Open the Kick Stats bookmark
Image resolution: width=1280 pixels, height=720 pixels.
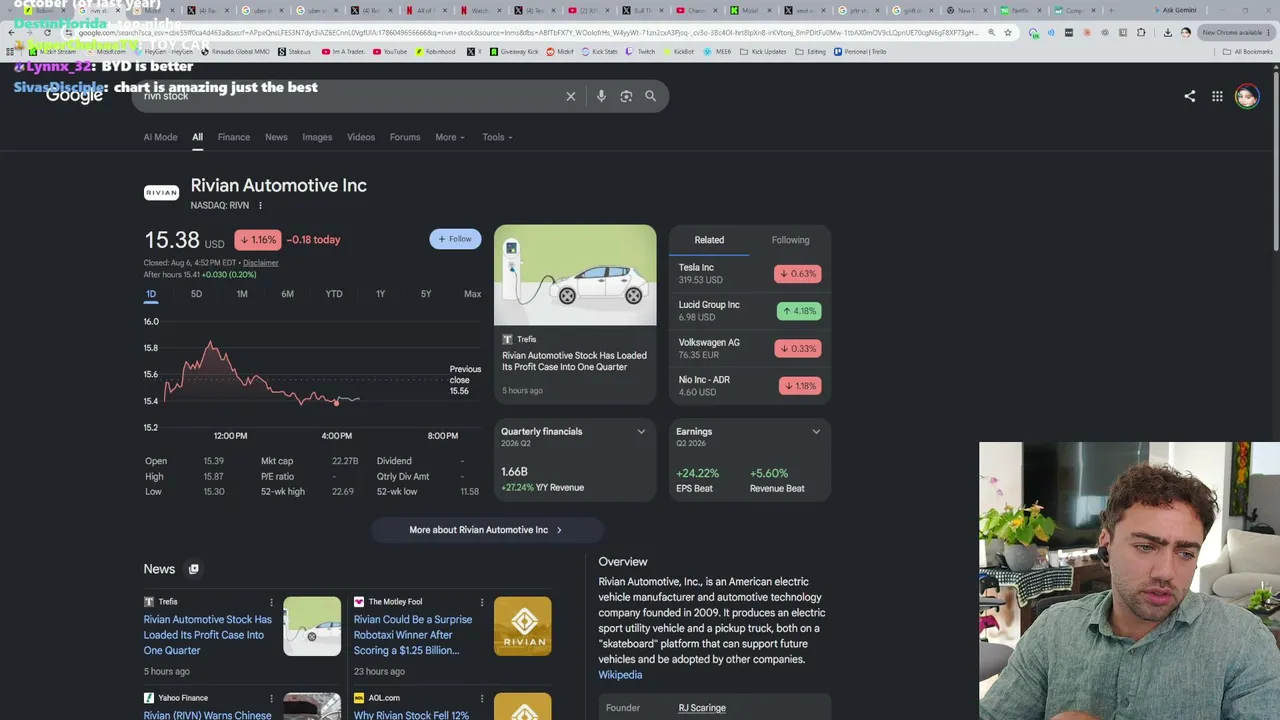coord(599,51)
